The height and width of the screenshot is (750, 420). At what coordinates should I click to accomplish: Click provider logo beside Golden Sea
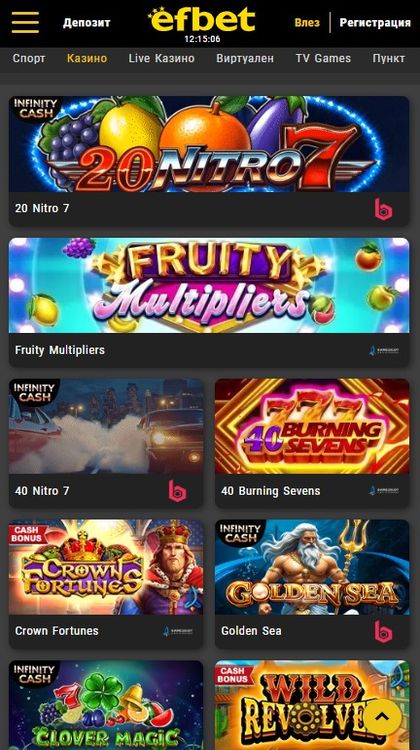[x=383, y=631]
